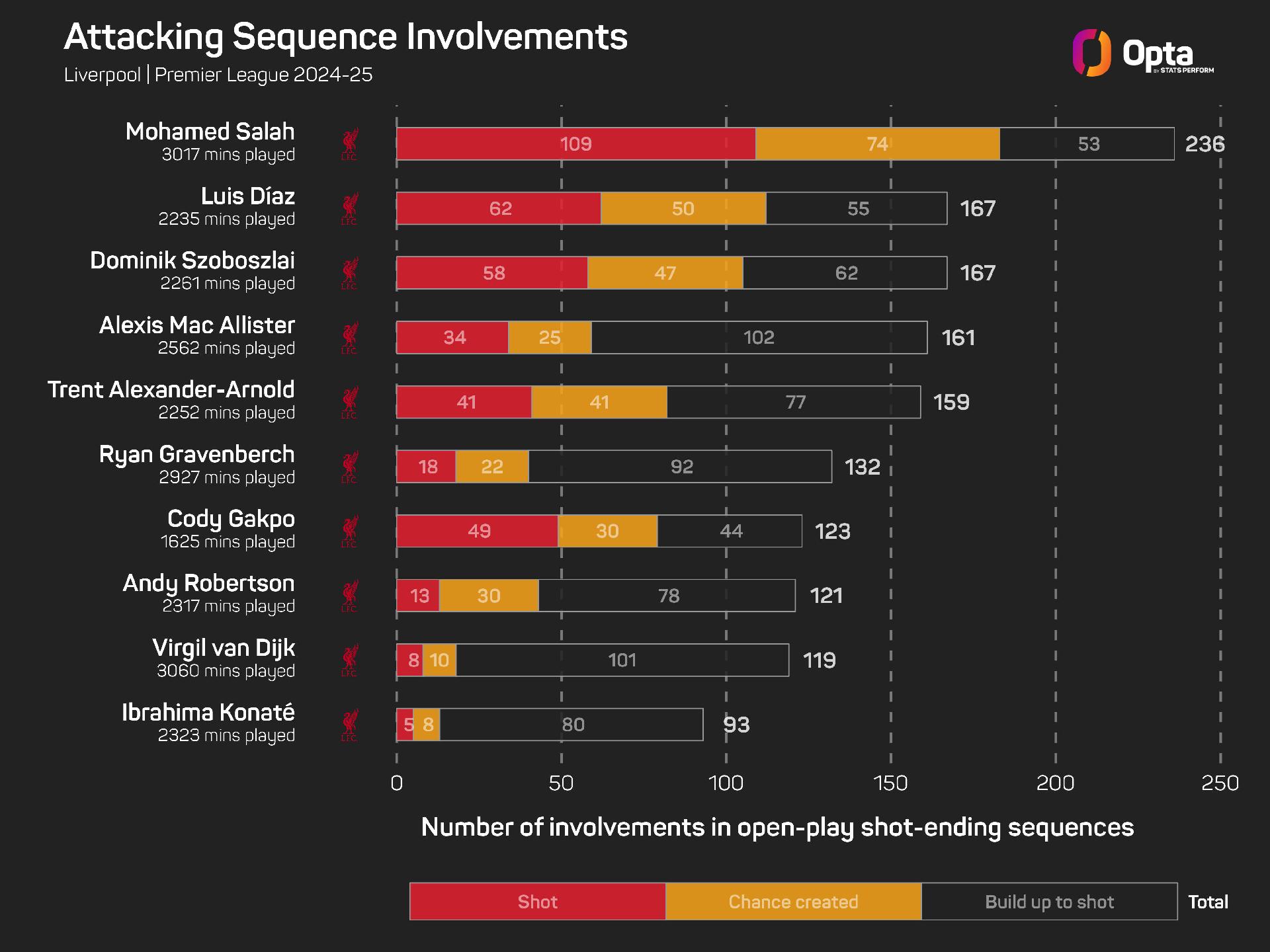Click Trent Alexander-Arnold's player name
The width and height of the screenshot is (1270, 952).
click(171, 389)
